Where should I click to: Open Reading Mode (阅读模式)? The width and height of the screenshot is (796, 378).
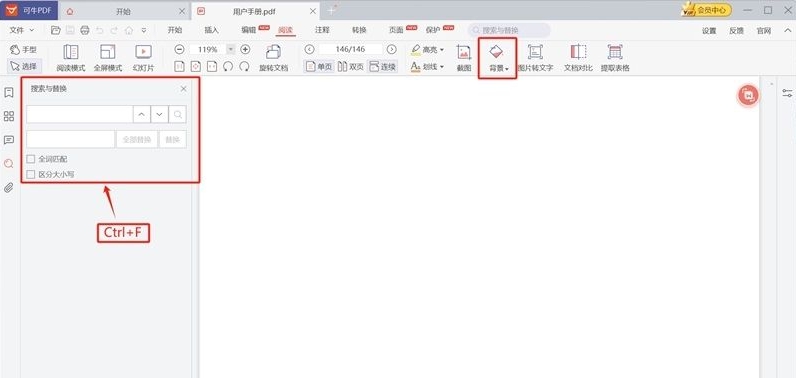[71, 58]
